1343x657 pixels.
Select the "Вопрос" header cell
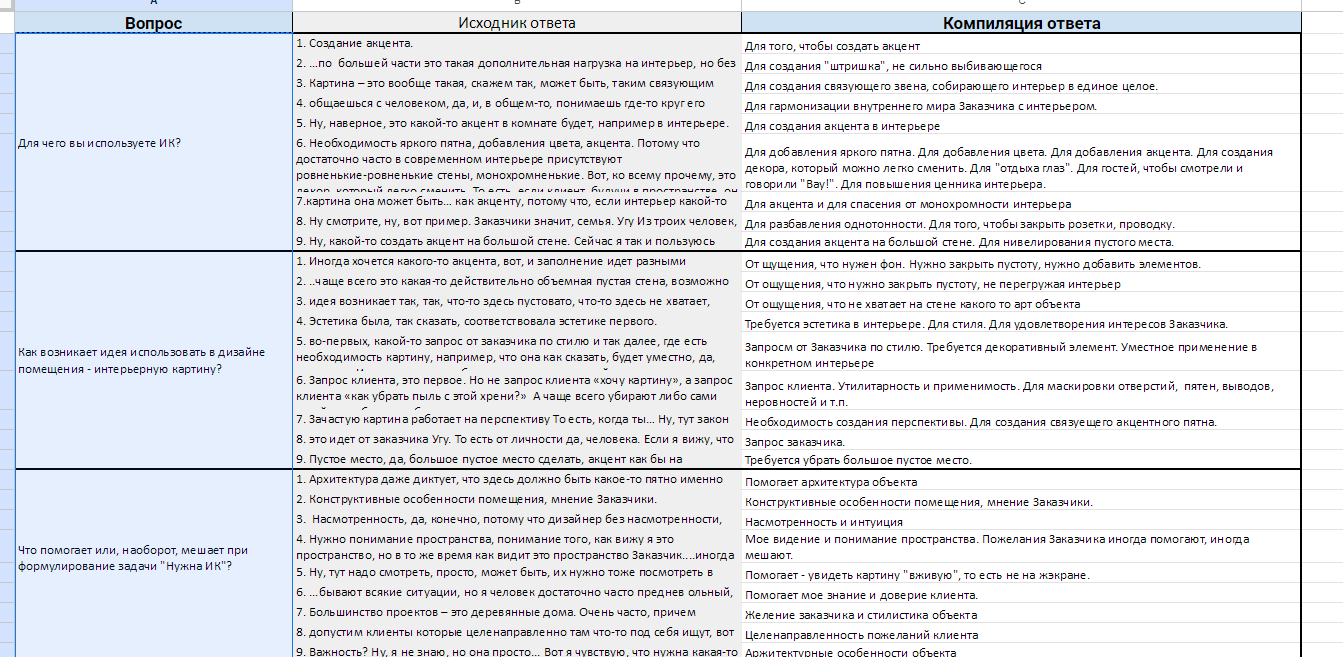tap(154, 23)
